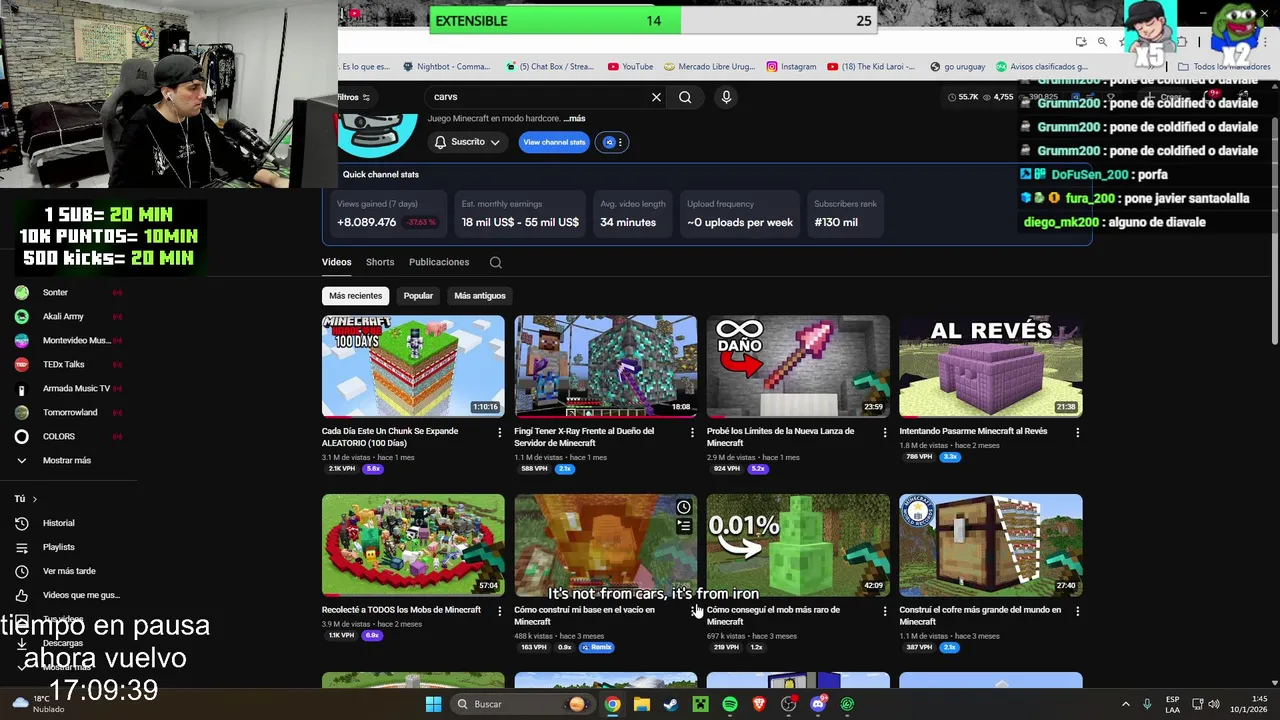The image size is (1280, 720).
Task: Select the 'Popular' sort chip
Action: (418, 296)
